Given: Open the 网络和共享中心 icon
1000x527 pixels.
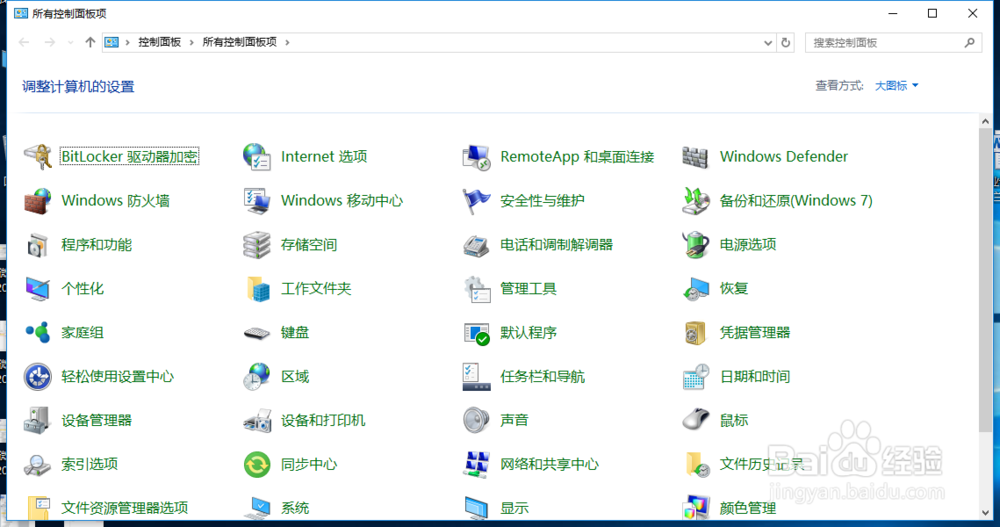Looking at the screenshot, I should 476,465.
